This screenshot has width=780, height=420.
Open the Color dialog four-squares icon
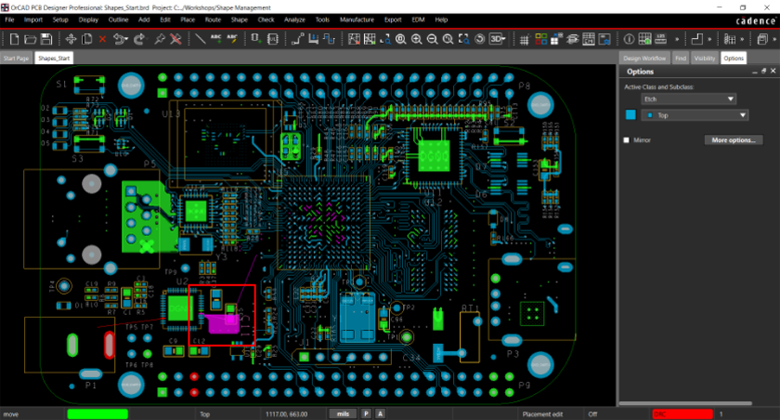(541, 39)
